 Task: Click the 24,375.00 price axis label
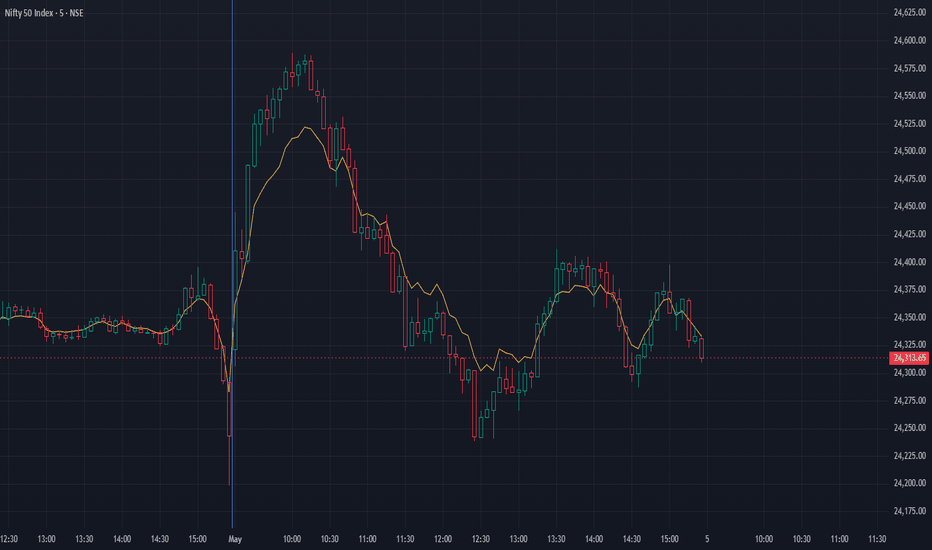[x=909, y=290]
